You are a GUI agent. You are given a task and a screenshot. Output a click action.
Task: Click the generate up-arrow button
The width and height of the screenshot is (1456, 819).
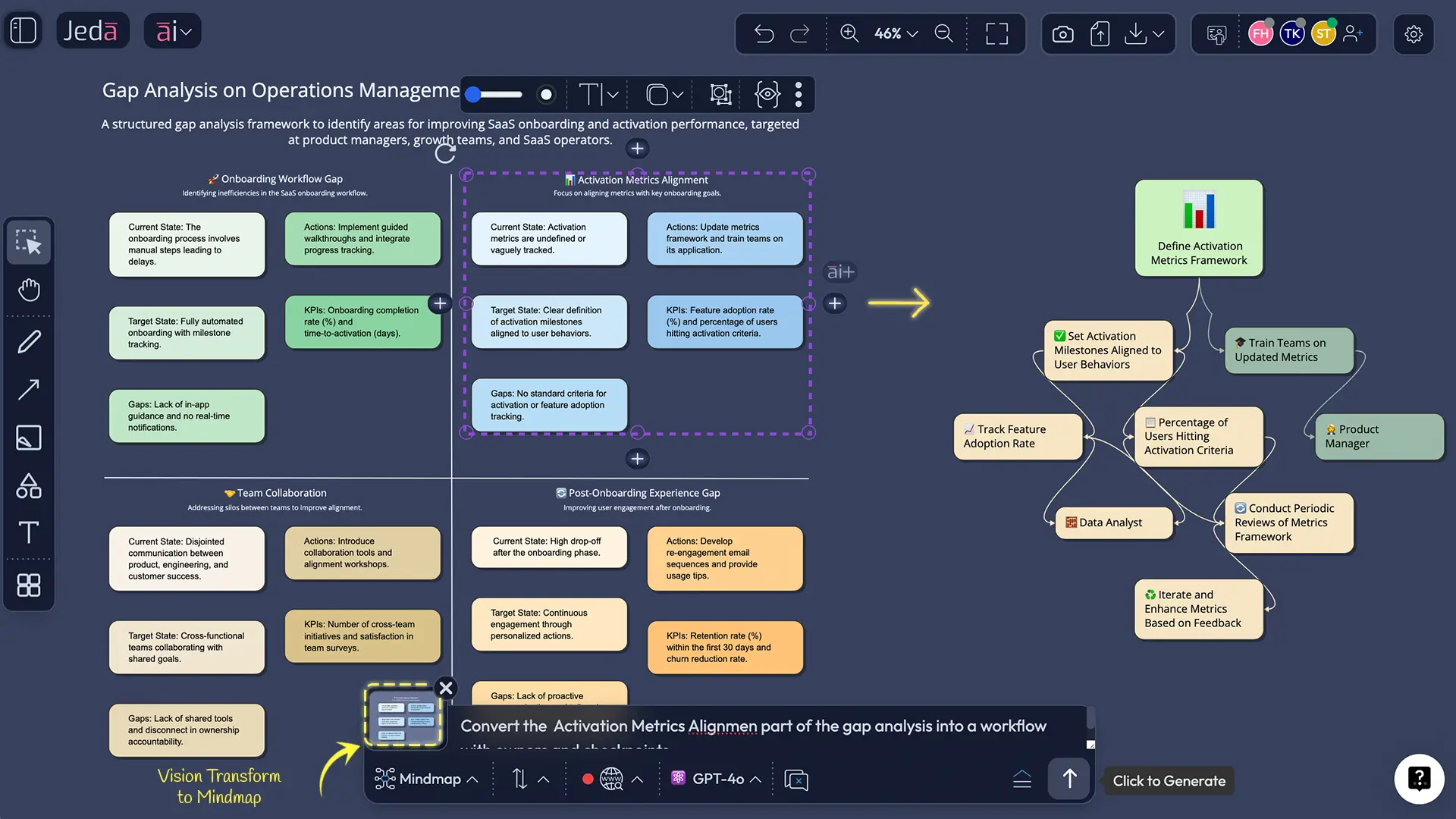coord(1069,779)
